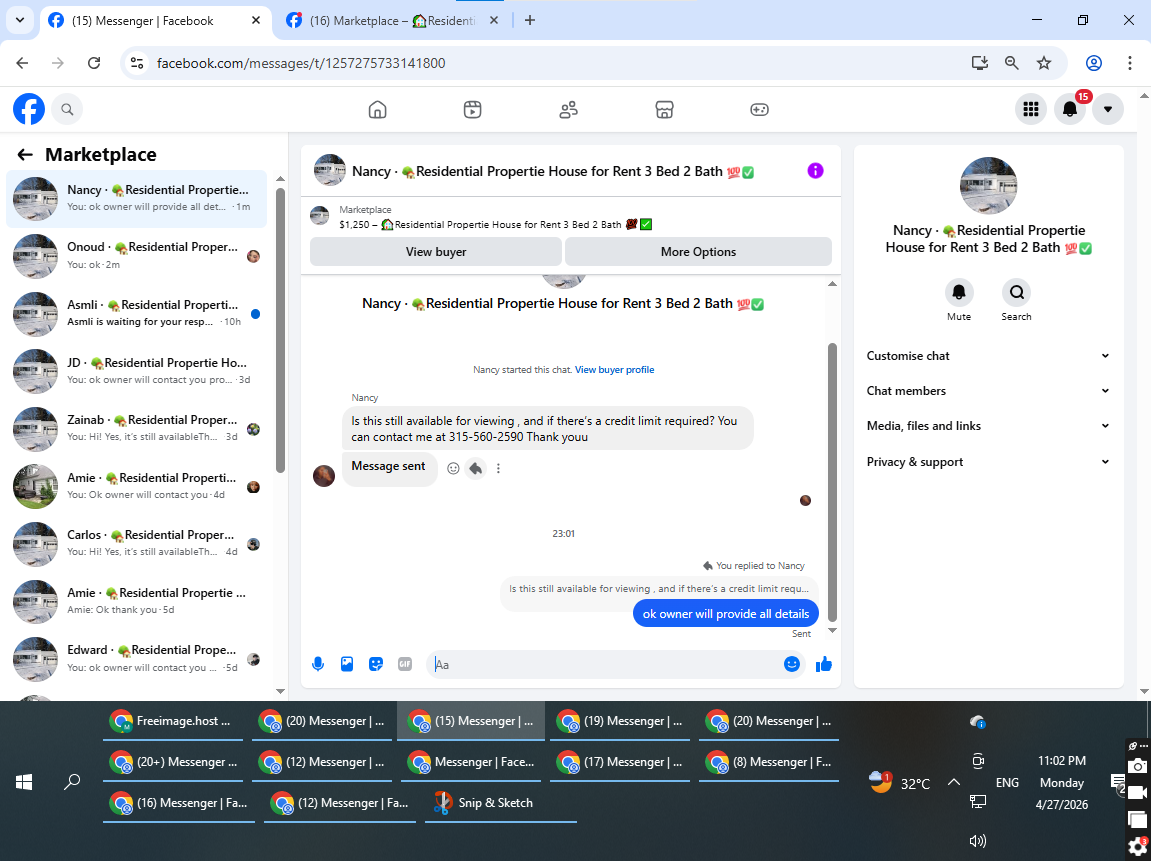The height and width of the screenshot is (861, 1151).
Task: Open tab search dropdown arrow
Action: tap(20, 21)
